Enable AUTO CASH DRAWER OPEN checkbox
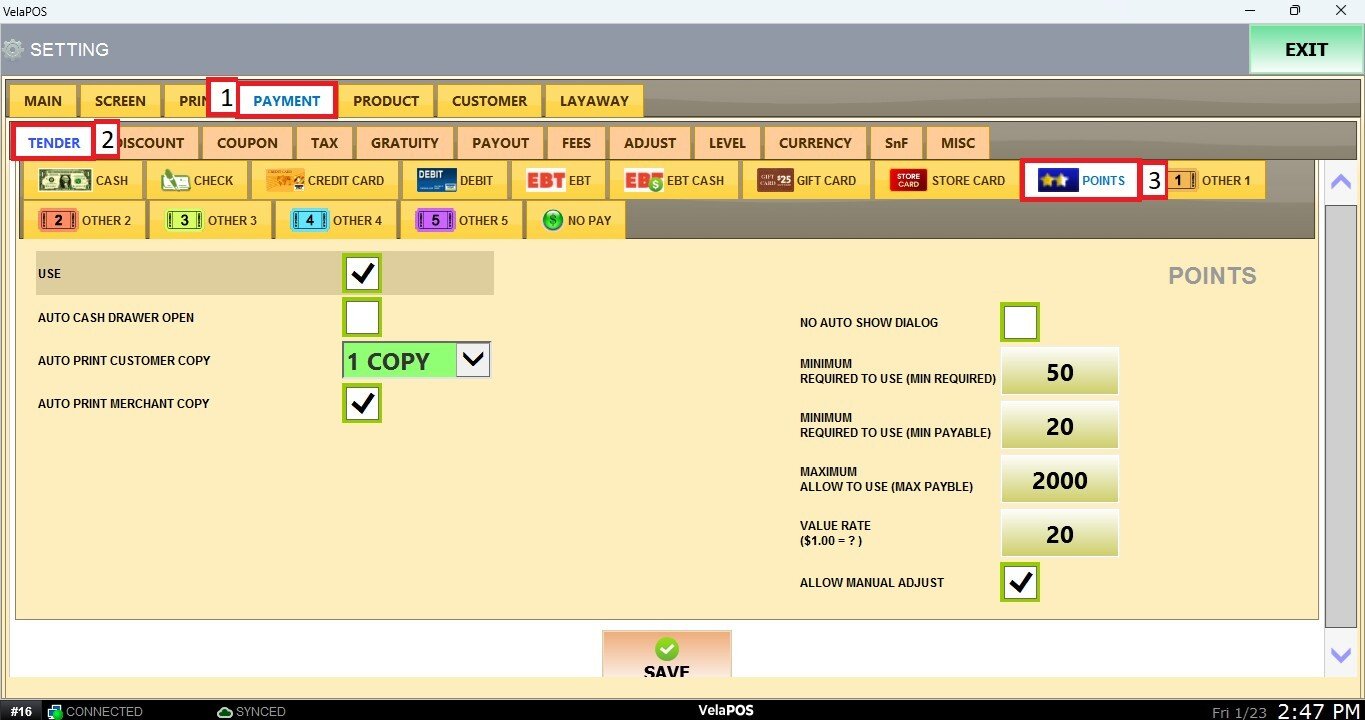This screenshot has width=1365, height=720. 361,318
